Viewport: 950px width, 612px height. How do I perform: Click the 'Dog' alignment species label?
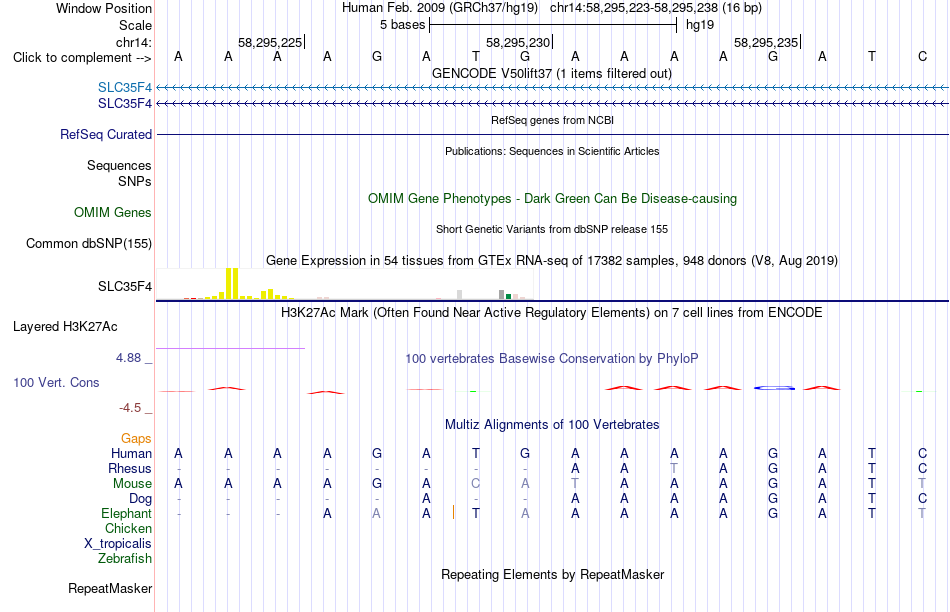tap(140, 499)
